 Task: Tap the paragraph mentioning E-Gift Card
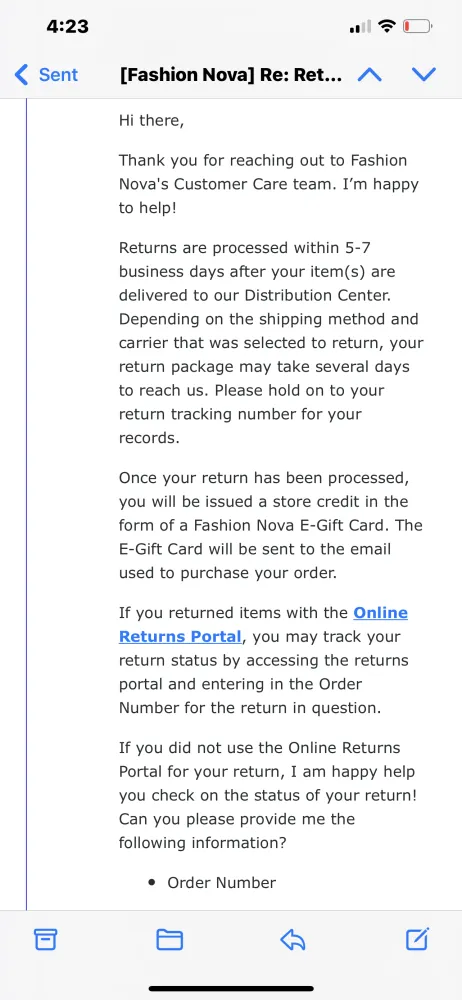point(271,525)
